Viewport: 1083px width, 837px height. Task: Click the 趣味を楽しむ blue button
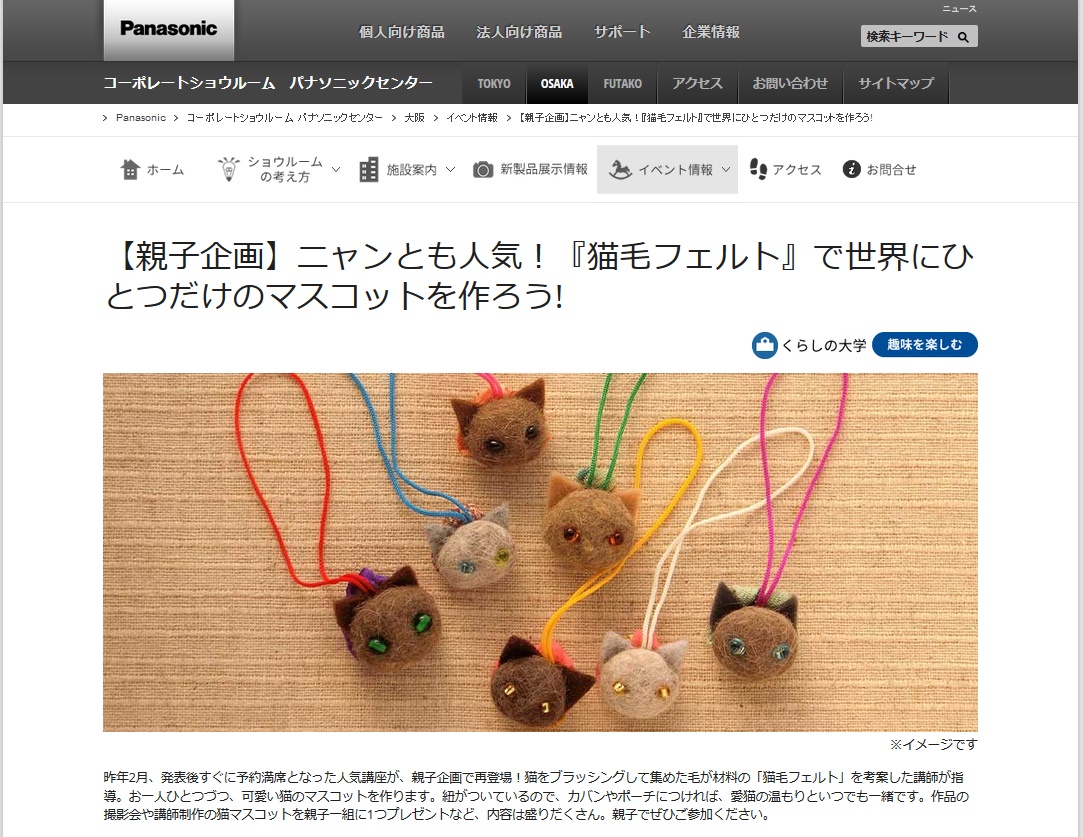pos(924,345)
